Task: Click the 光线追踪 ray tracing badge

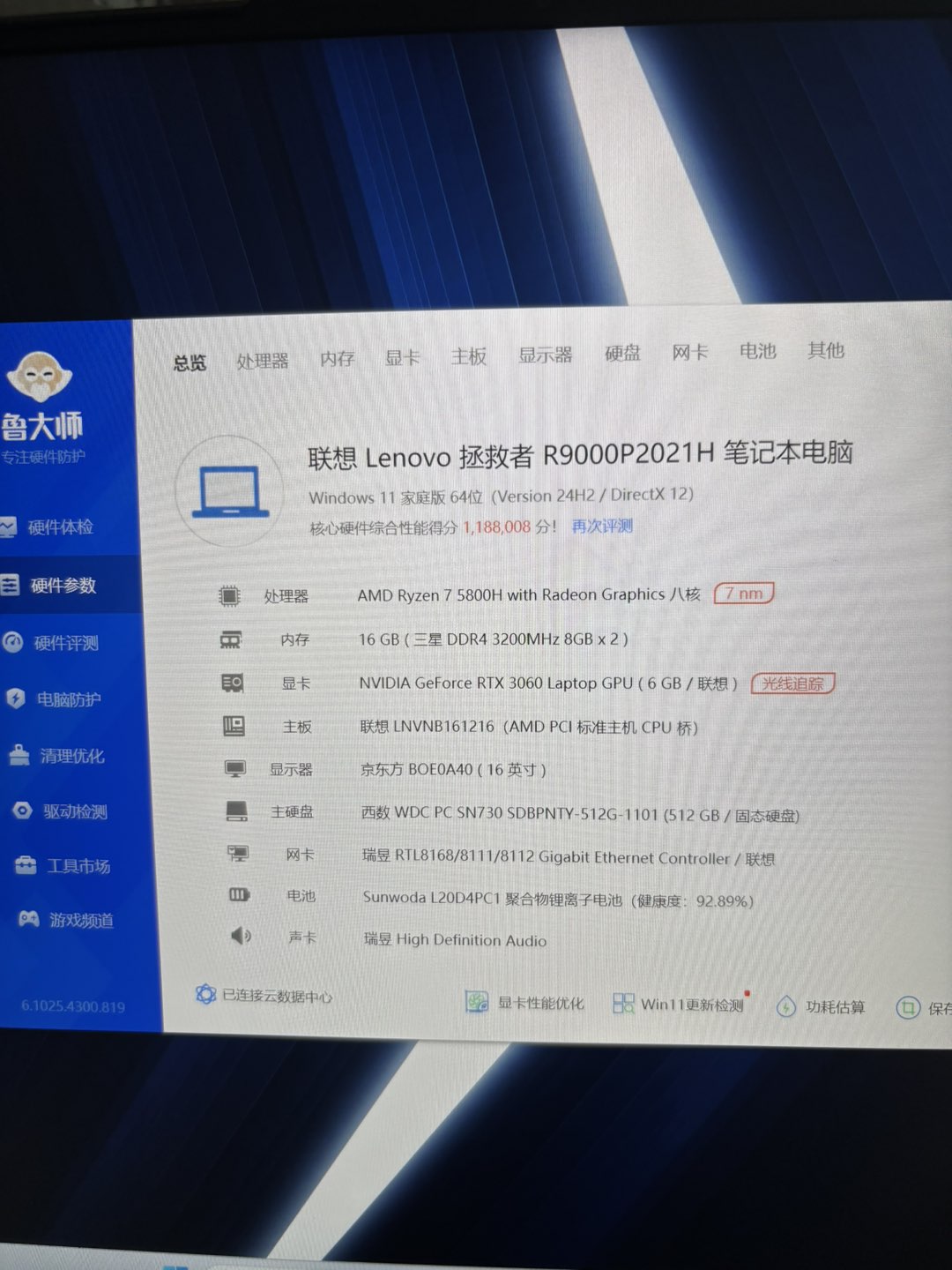Action: pyautogui.click(x=792, y=684)
